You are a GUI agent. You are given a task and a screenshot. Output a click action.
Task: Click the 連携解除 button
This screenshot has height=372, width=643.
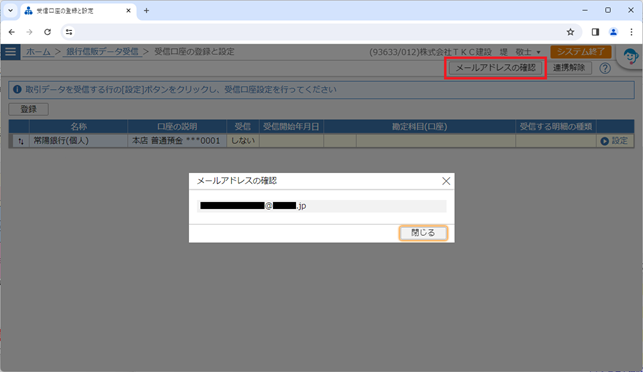(x=569, y=68)
